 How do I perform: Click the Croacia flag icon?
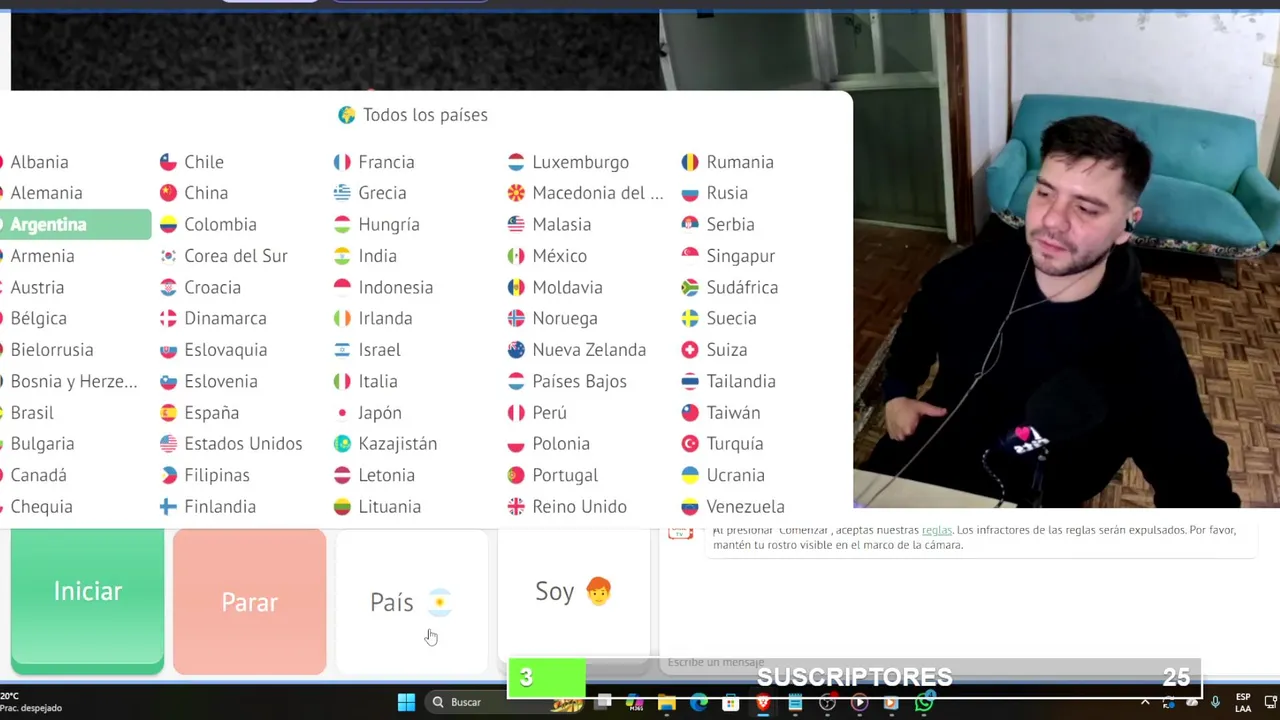pyautogui.click(x=168, y=287)
